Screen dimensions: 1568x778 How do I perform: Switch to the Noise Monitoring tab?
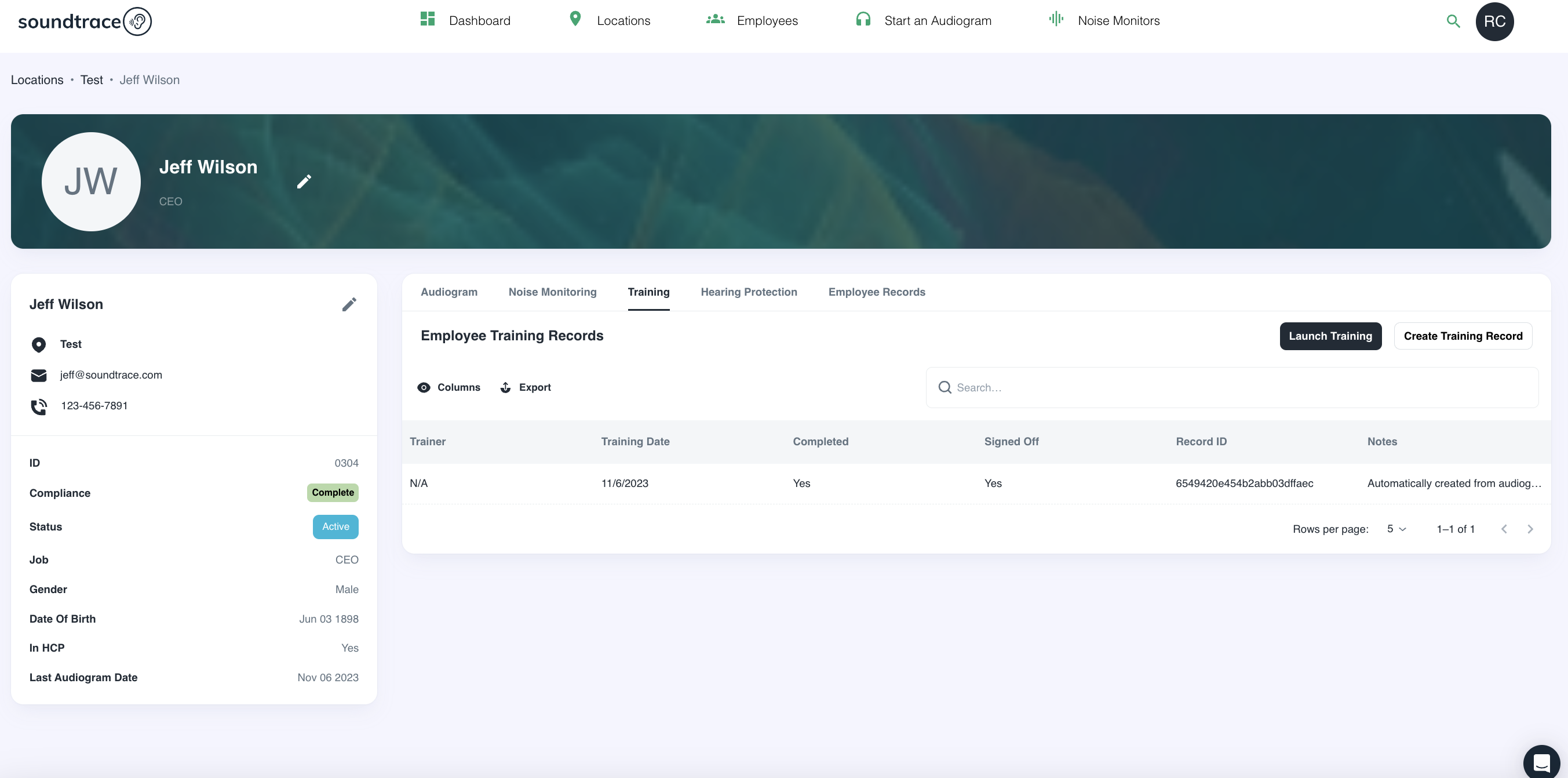(552, 292)
